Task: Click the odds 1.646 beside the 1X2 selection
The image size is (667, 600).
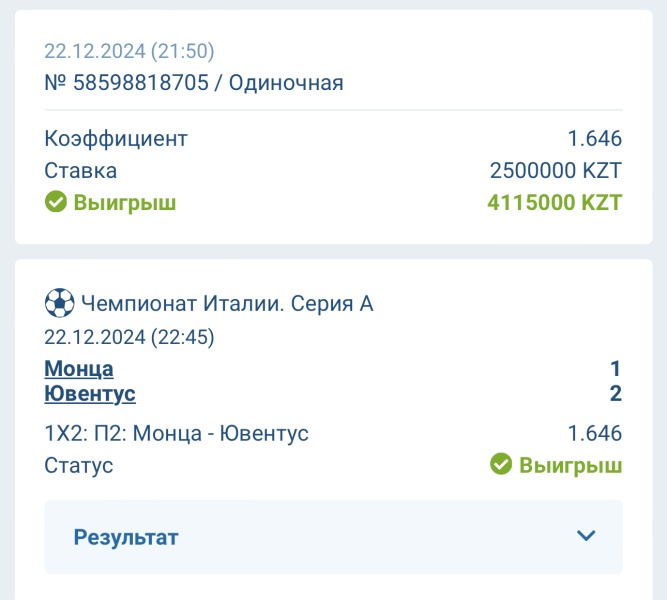Action: coord(595,434)
